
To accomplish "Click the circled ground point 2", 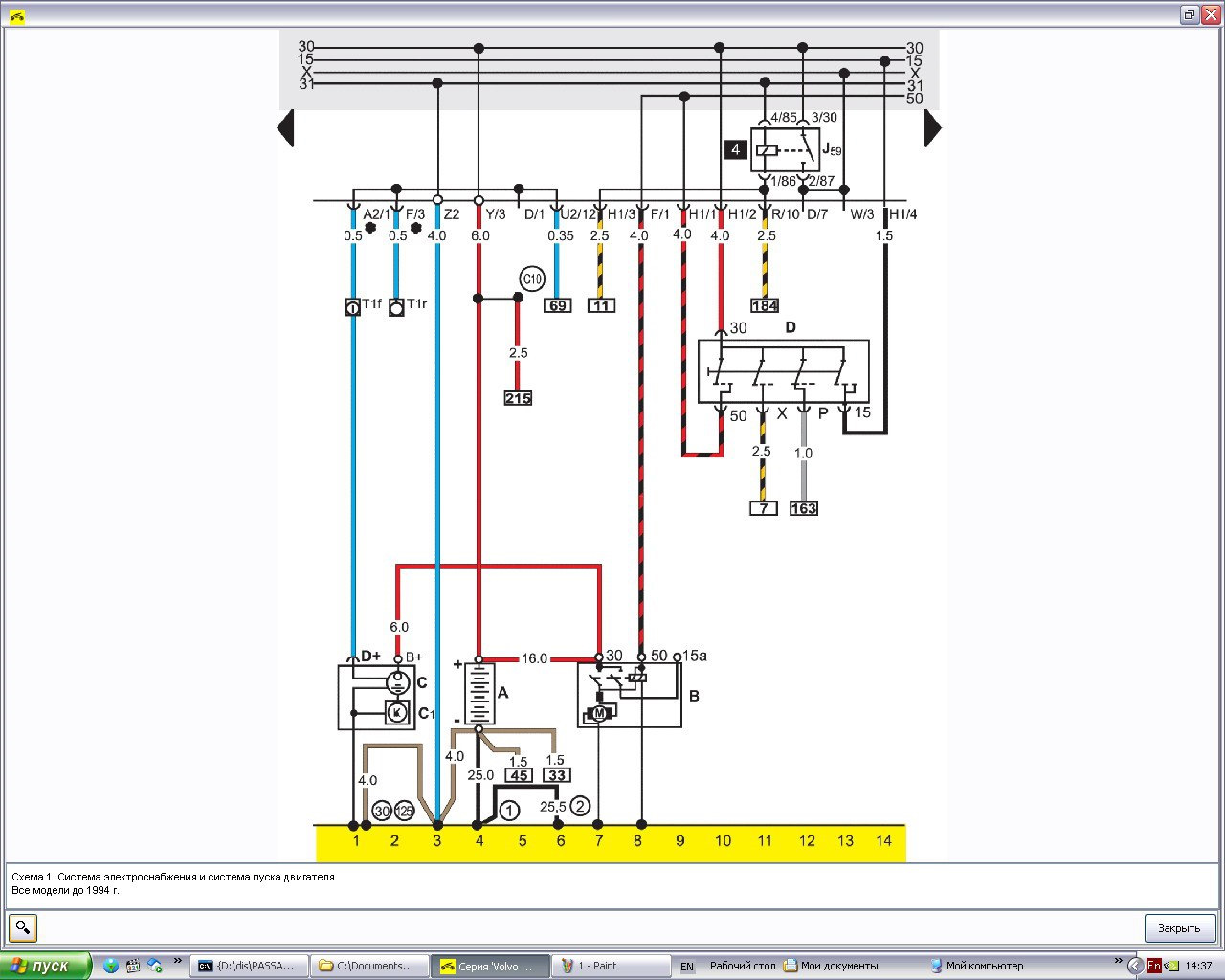I will coord(578,806).
